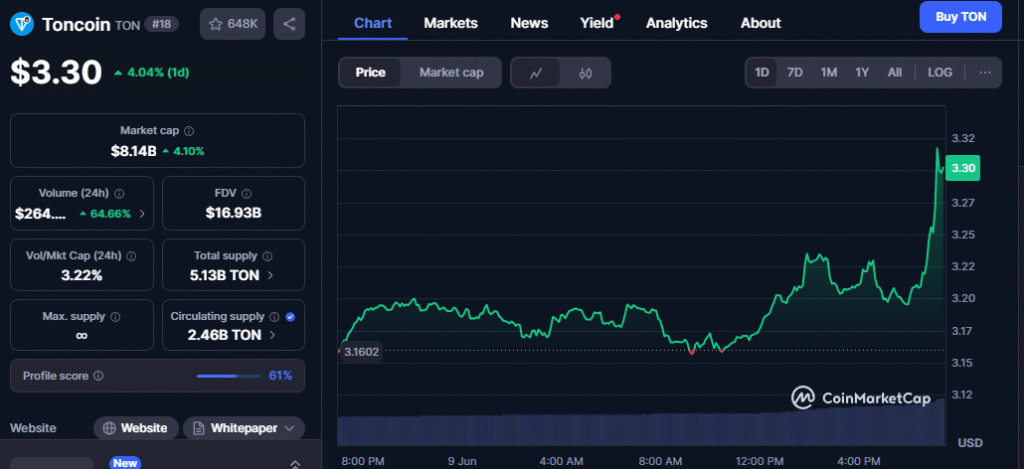Screen dimensions: 1024x469
Task: Open the Chart tab
Action: pos(373,24)
